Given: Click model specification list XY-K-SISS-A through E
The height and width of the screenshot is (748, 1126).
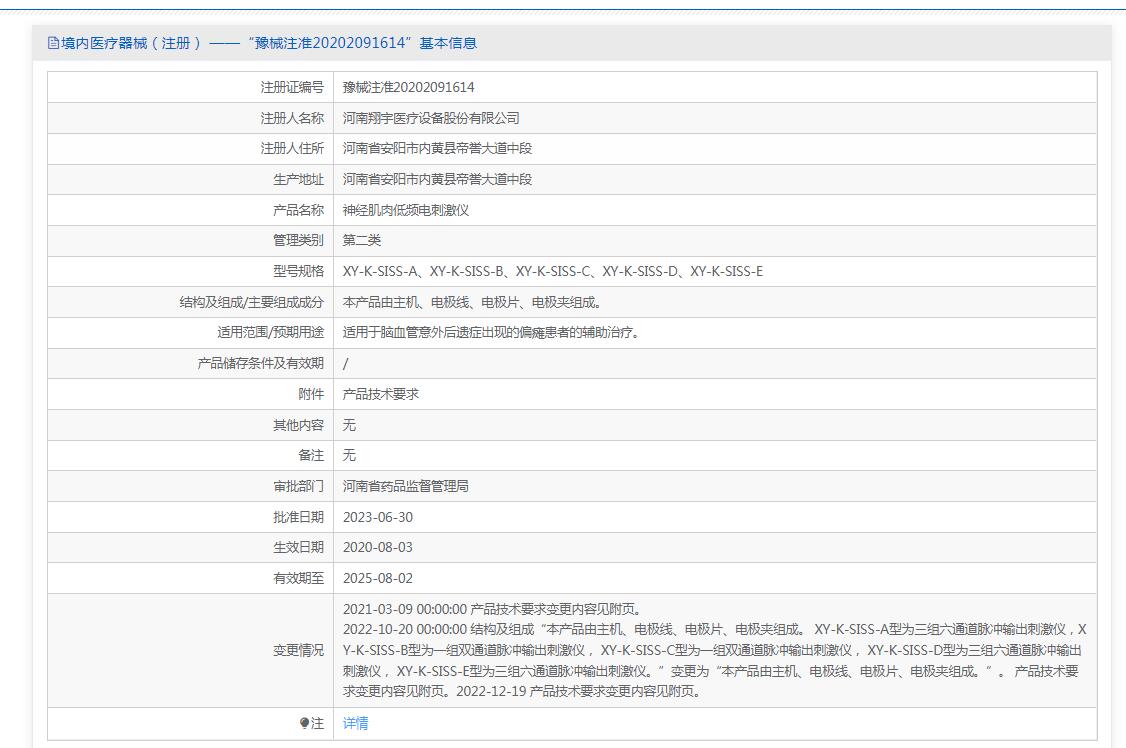Looking at the screenshot, I should pos(552,271).
